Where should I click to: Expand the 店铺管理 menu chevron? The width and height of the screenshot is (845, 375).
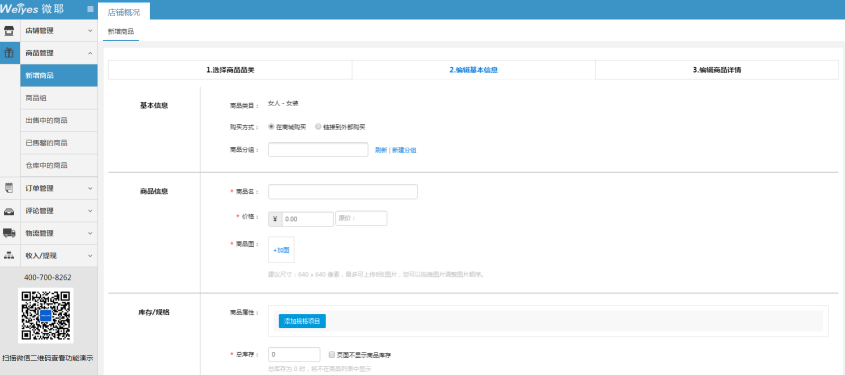pyautogui.click(x=90, y=31)
